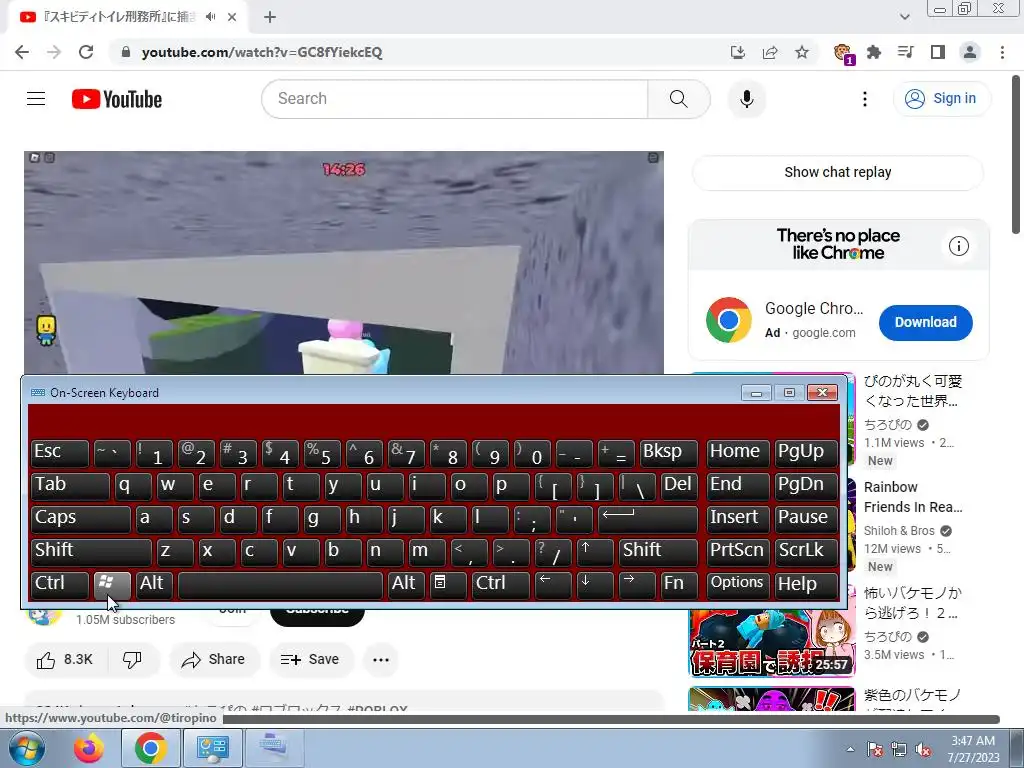Open On-Screen Keyboard from taskbar
Screen dimensions: 1024x768
[273, 748]
